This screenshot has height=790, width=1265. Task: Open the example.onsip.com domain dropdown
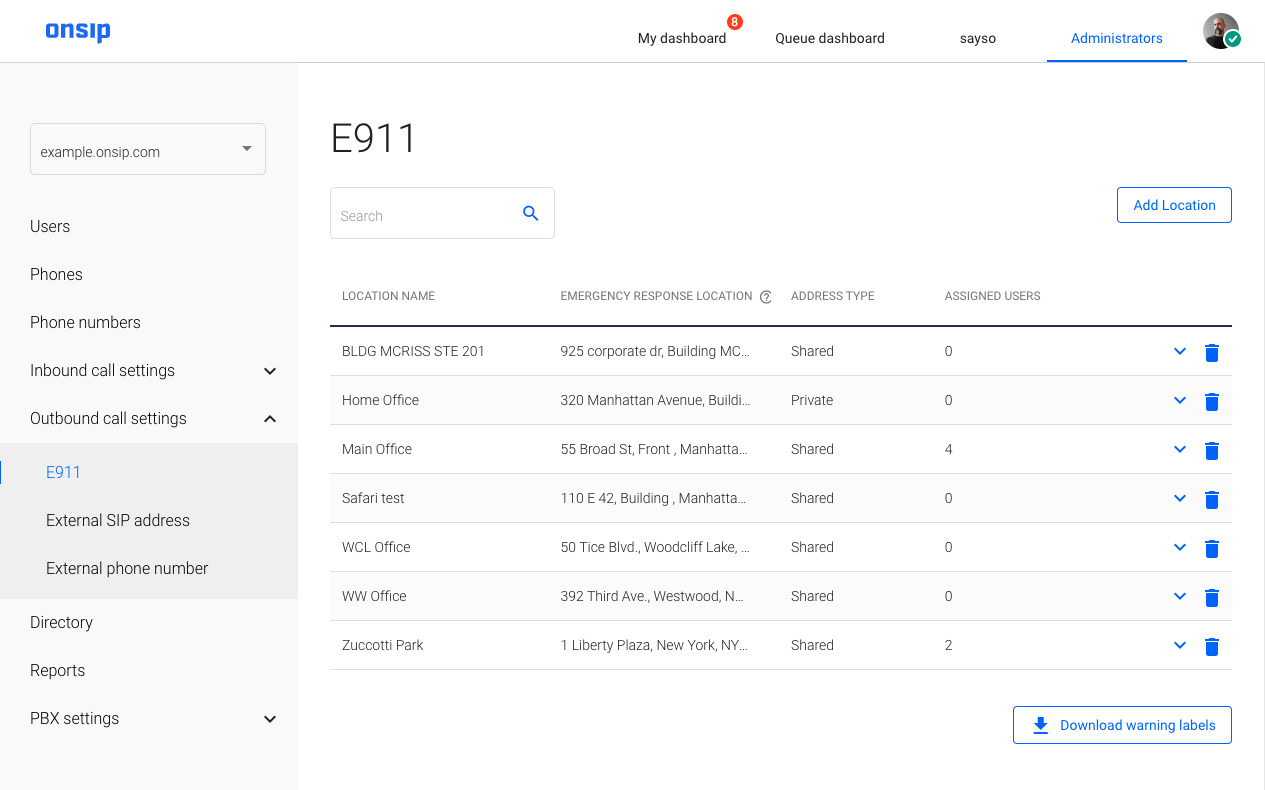(x=148, y=149)
